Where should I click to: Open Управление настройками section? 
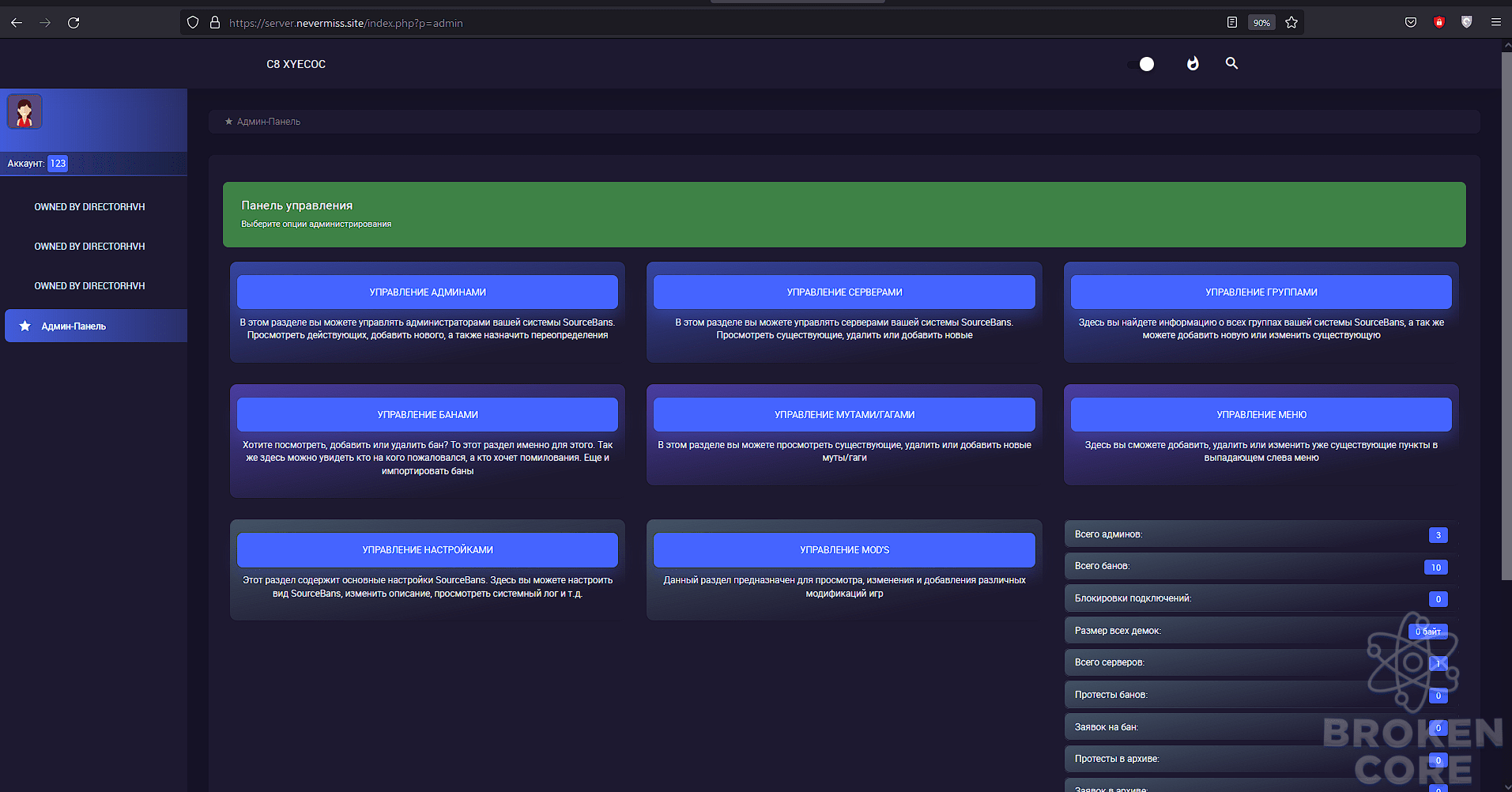pyautogui.click(x=428, y=550)
